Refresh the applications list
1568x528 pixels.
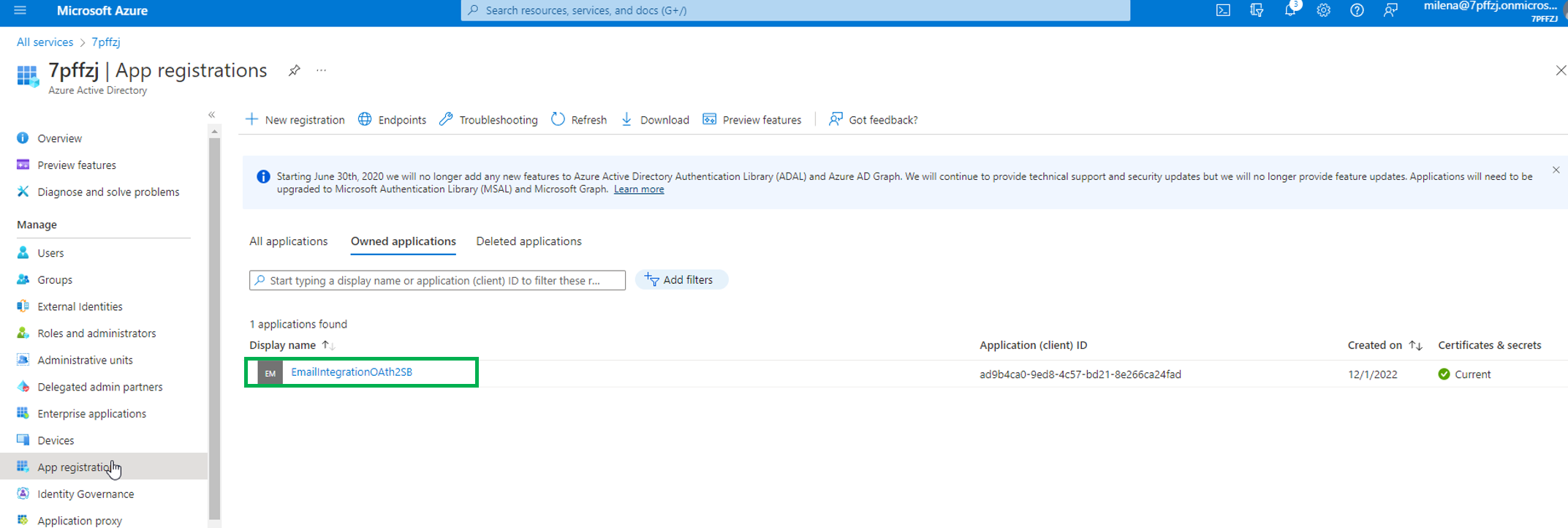579,119
